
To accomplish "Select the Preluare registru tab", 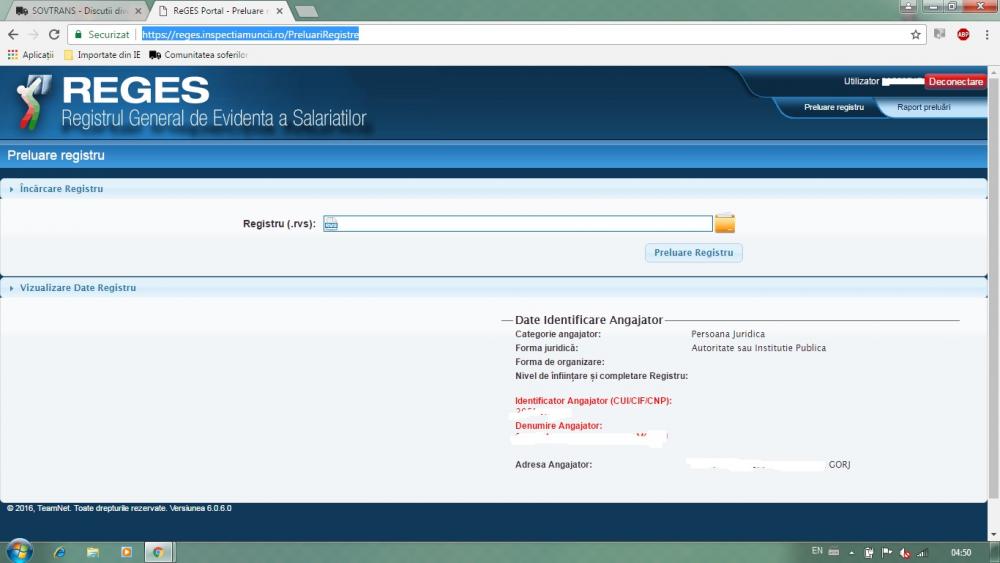I will [x=833, y=107].
